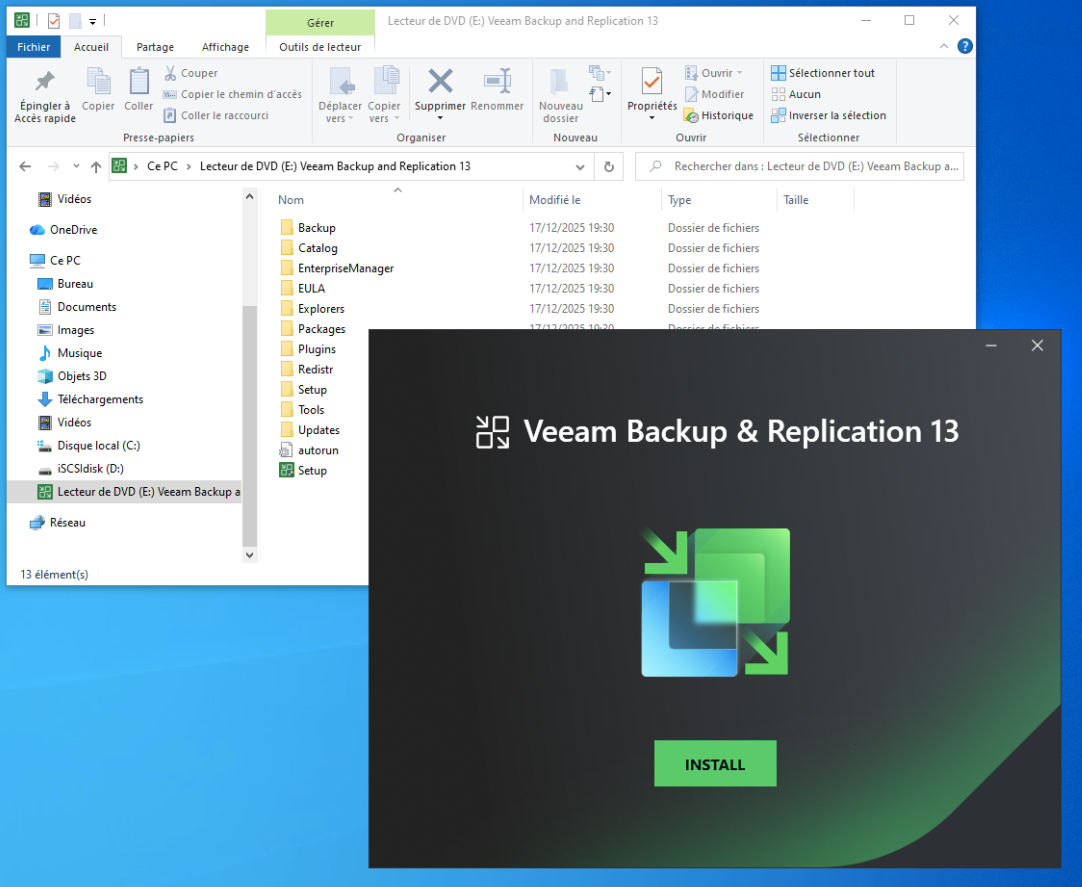Click the Renommer icon in ribbon

tap(497, 81)
